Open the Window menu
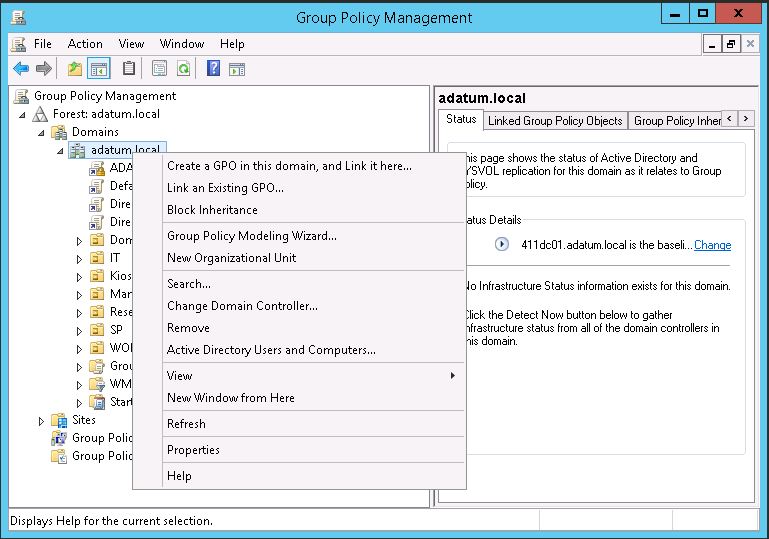The height and width of the screenshot is (539, 769). coord(182,44)
